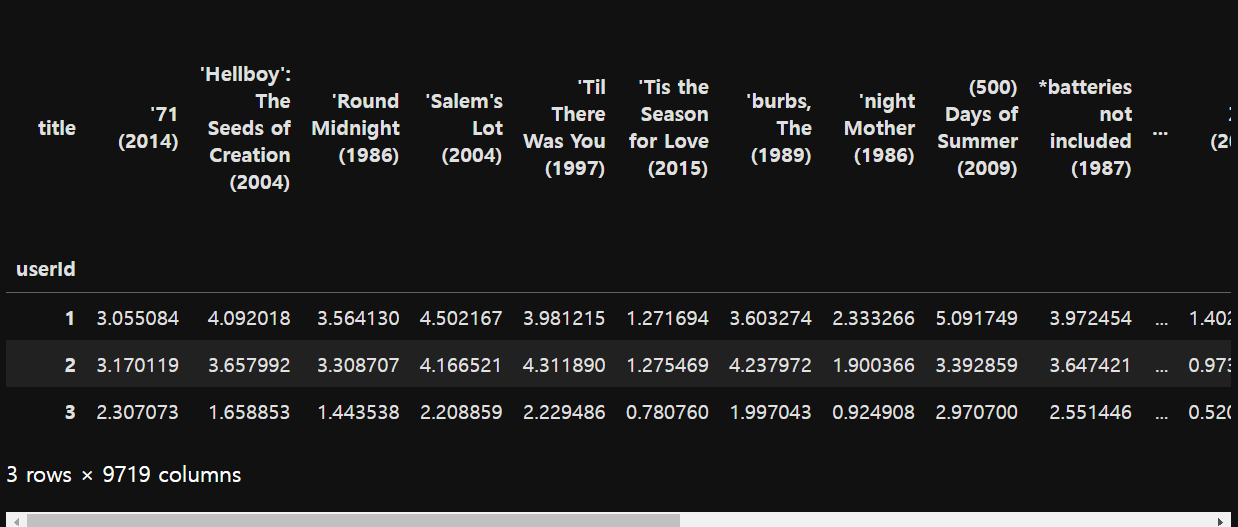The height and width of the screenshot is (527, 1238).
Task: Click cell value 5.091749
Action: coord(976,319)
